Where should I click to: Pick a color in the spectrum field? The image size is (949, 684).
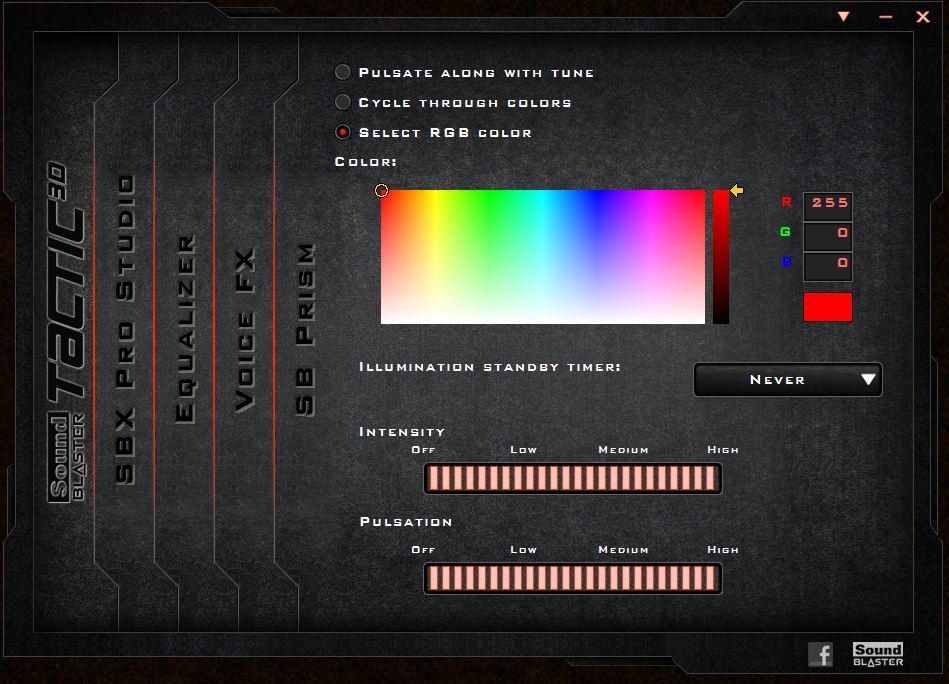[543, 257]
